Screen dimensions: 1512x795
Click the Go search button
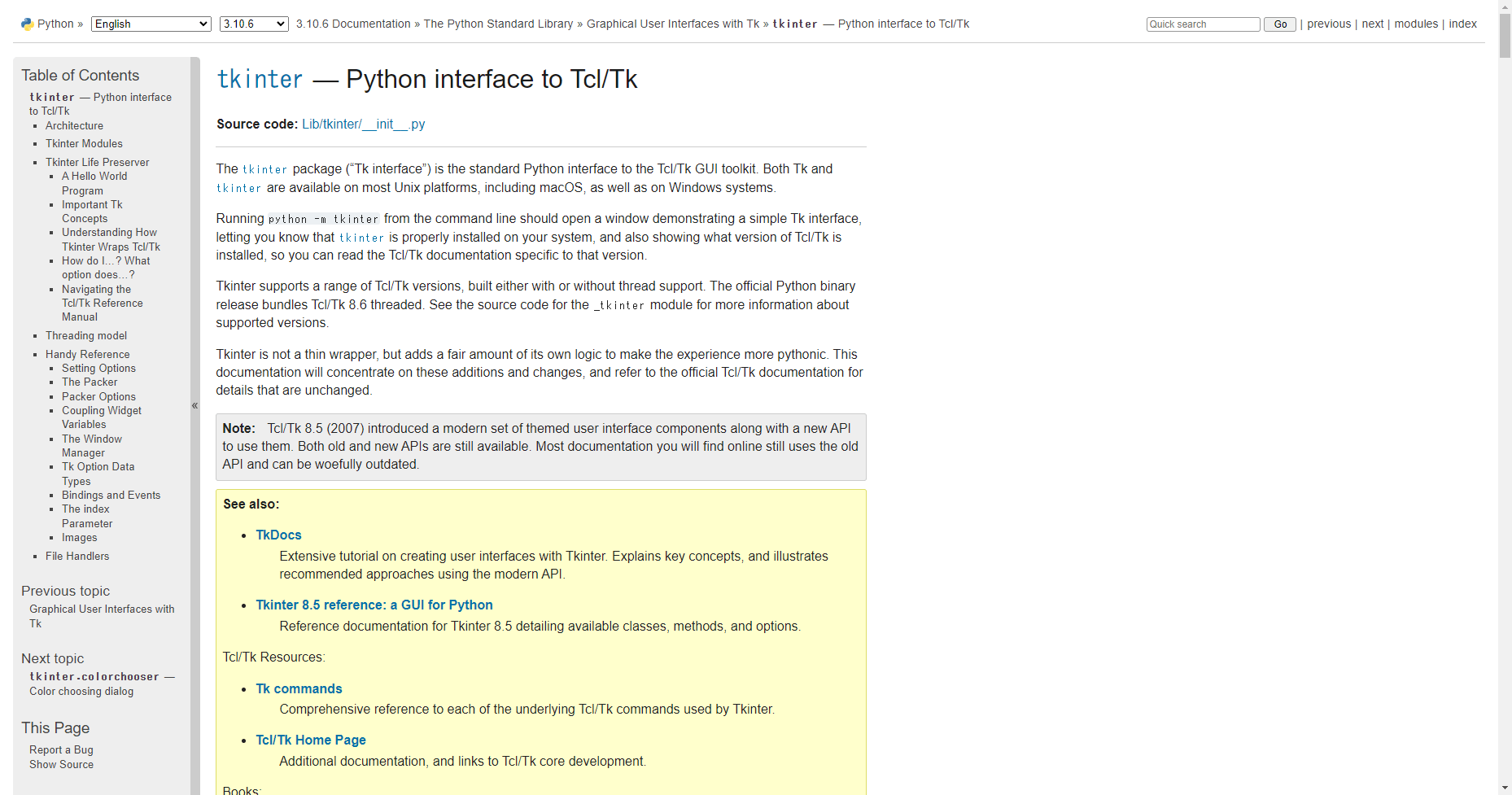tap(1279, 24)
